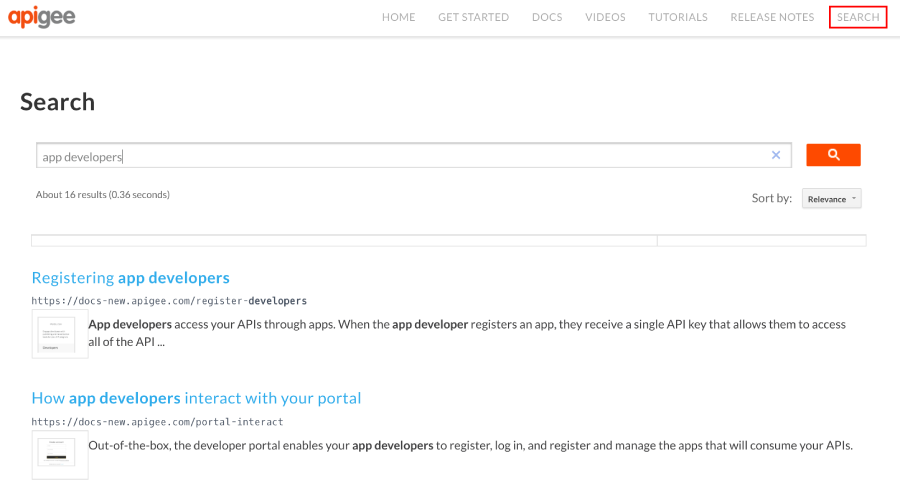Click the first result's description snippet
Image resolution: width=900 pixels, height=491 pixels.
pos(467,332)
